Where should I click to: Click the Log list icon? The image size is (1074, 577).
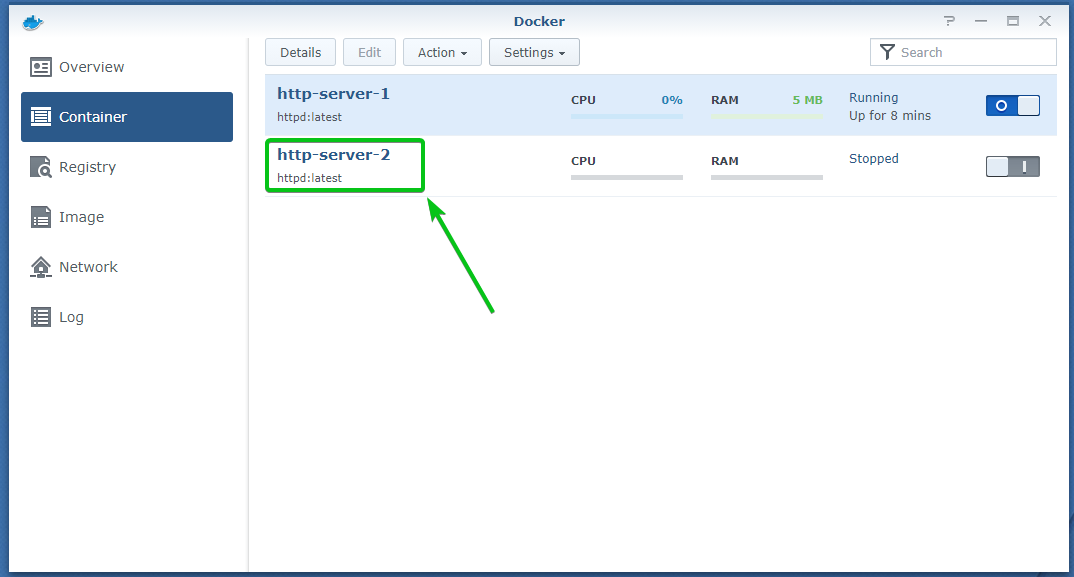(40, 317)
